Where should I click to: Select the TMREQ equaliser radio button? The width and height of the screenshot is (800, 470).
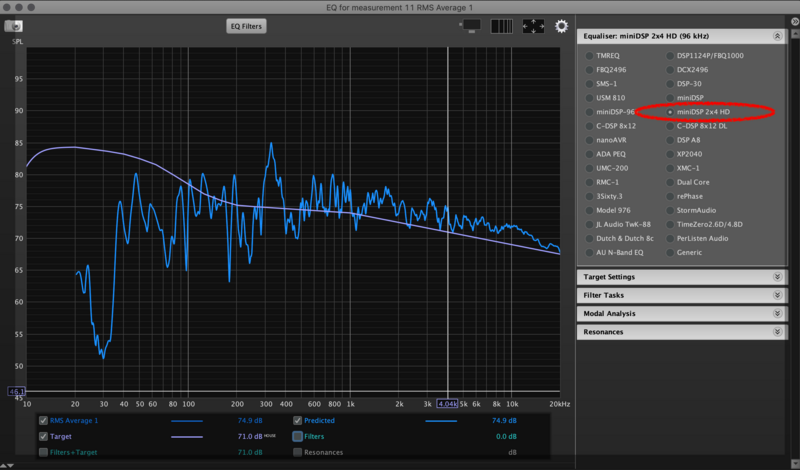[588, 56]
